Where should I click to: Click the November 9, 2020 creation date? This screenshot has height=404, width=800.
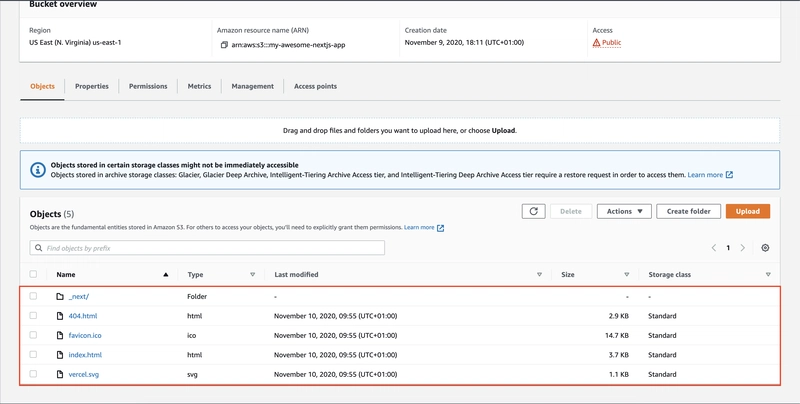464,43
